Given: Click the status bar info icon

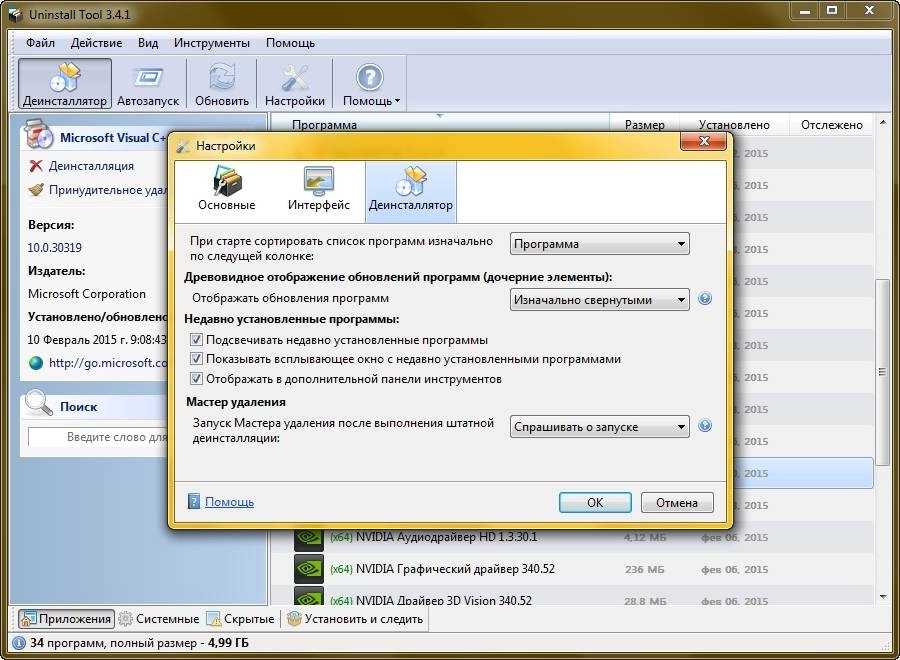Looking at the screenshot, I should tap(18, 643).
